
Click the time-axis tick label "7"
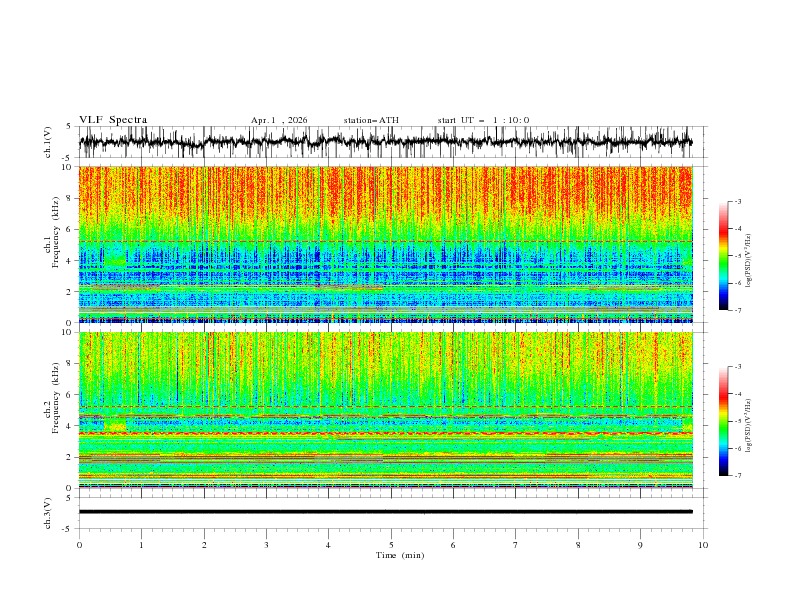[x=515, y=545]
